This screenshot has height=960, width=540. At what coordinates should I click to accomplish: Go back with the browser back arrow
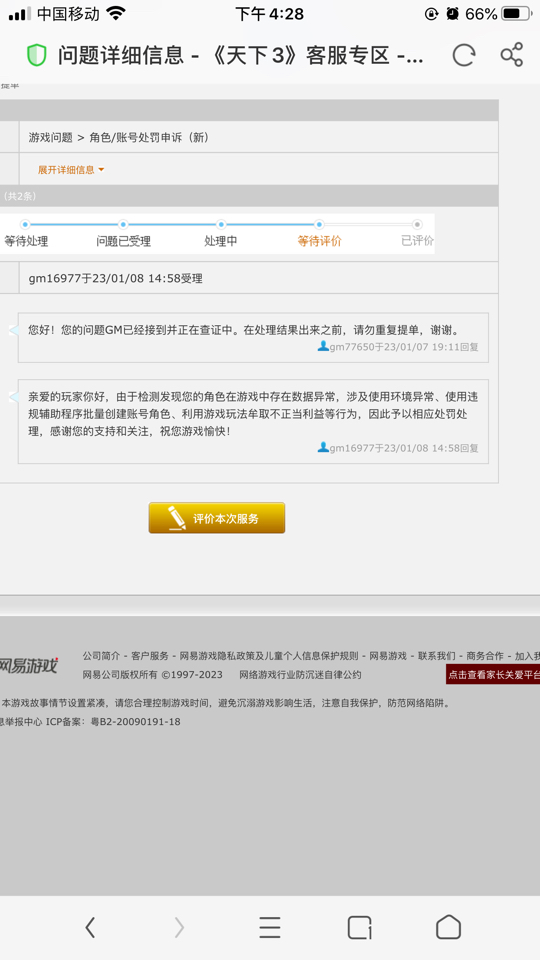tap(90, 928)
